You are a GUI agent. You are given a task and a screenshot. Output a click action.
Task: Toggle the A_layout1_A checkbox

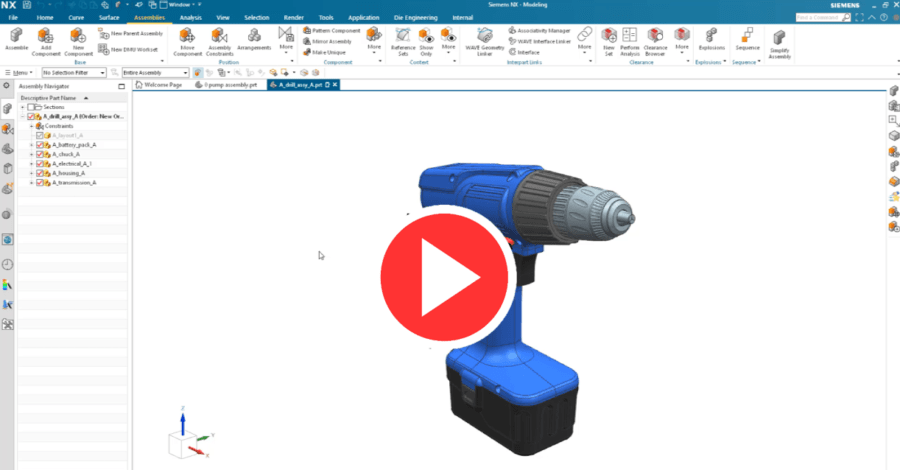pos(40,135)
